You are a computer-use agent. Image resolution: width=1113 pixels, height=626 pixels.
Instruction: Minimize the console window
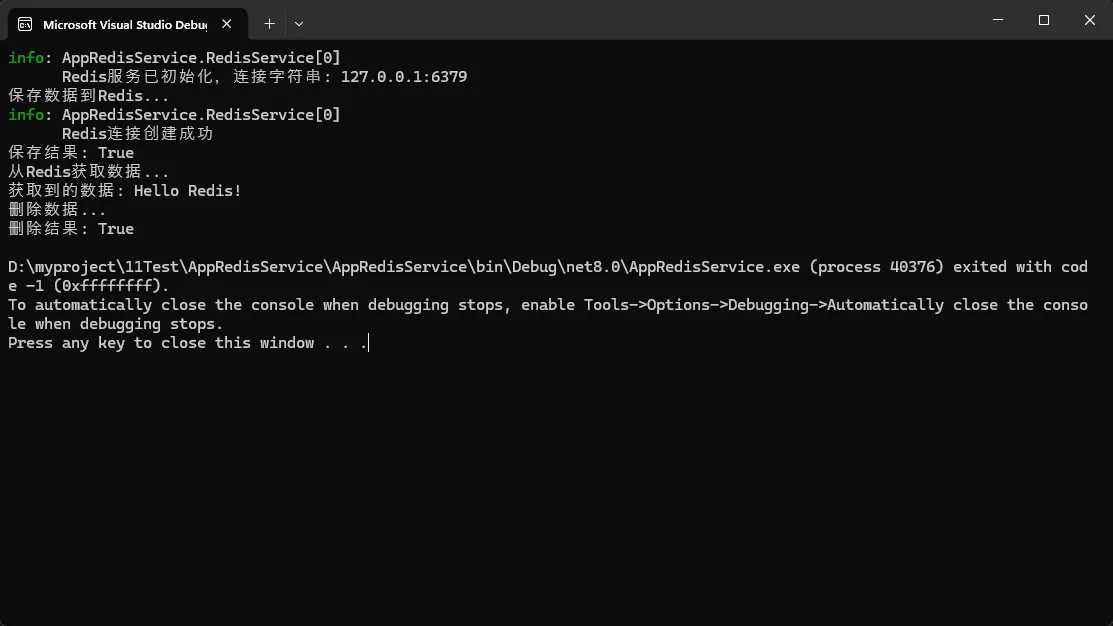click(998, 20)
